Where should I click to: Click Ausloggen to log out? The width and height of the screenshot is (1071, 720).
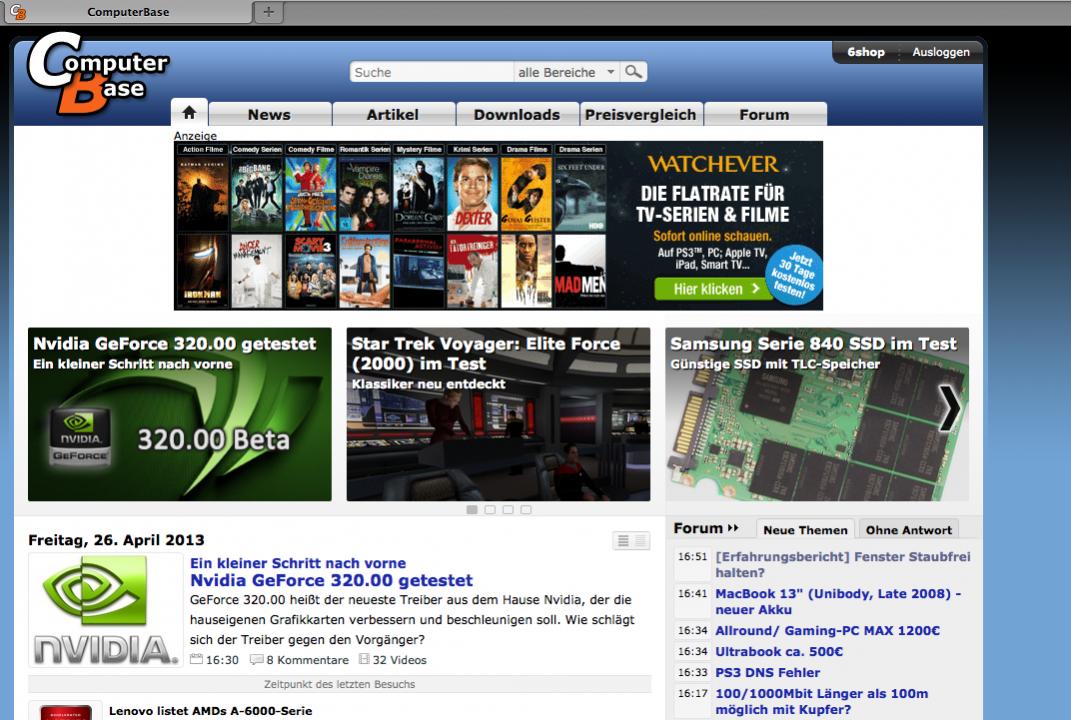point(941,52)
